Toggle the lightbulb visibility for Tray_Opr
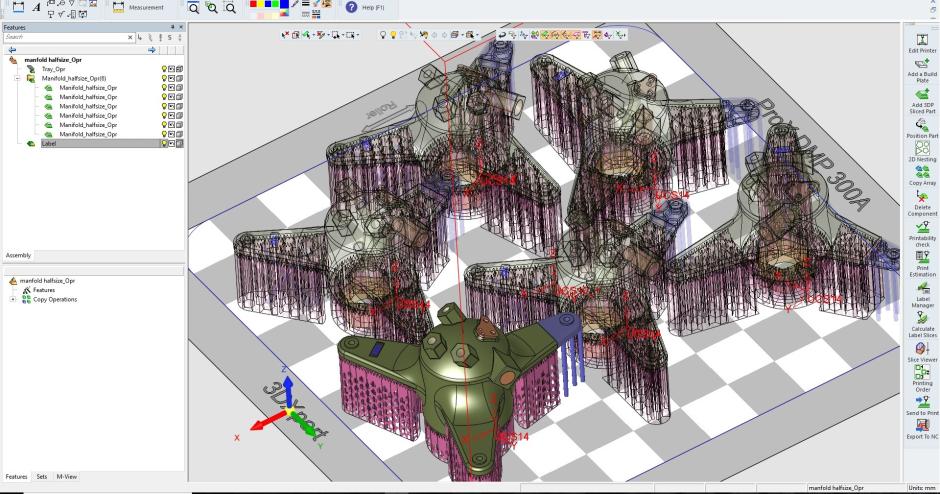The image size is (940, 494). [164, 69]
